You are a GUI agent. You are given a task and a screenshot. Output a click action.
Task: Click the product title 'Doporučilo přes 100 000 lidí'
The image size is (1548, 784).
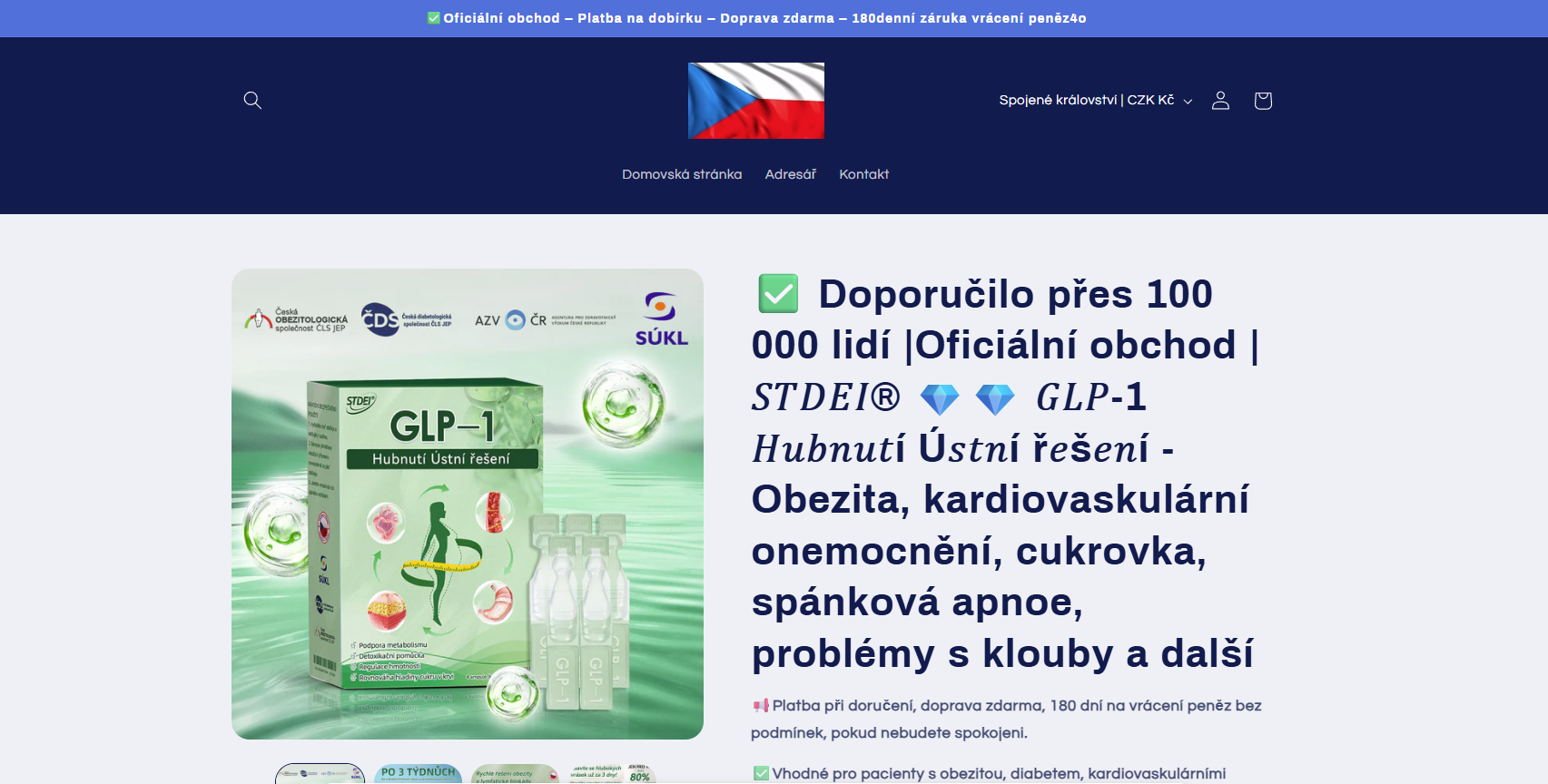click(1005, 474)
